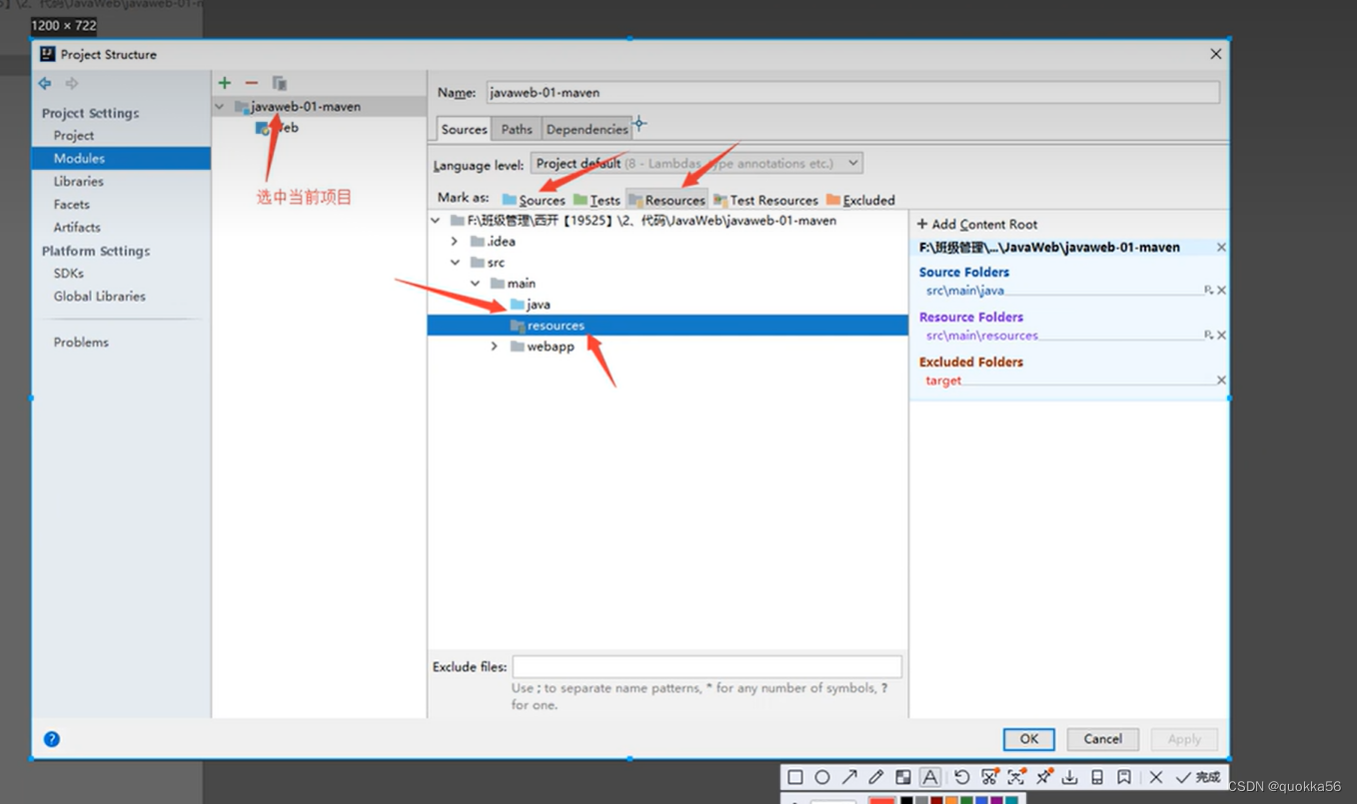Mark selected folder as Sources
Screen dimensions: 1357x804
coord(534,200)
